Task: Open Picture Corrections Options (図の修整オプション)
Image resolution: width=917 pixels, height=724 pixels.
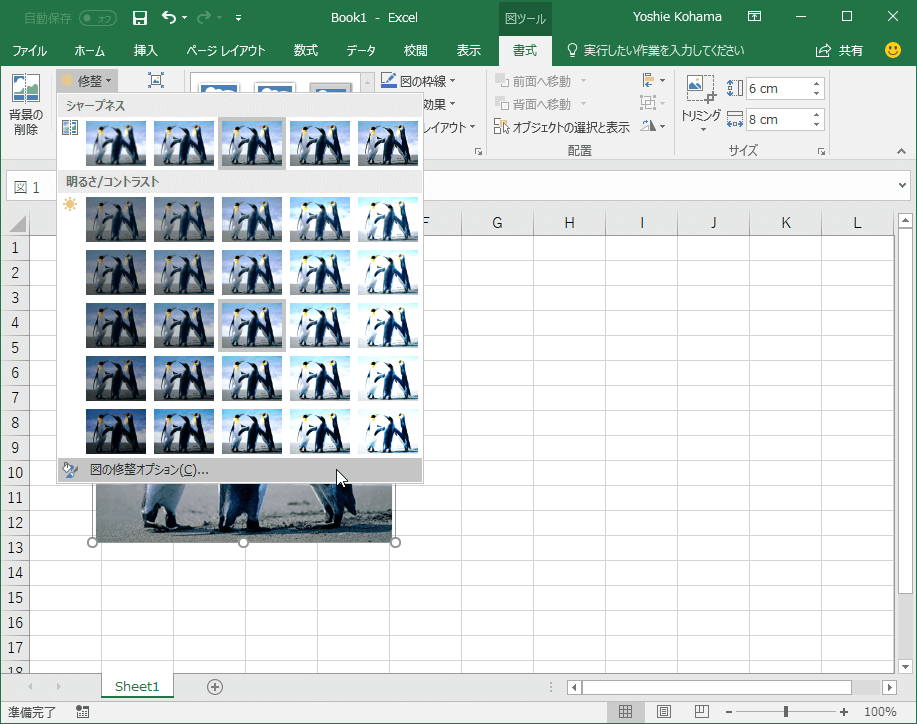Action: pos(148,470)
